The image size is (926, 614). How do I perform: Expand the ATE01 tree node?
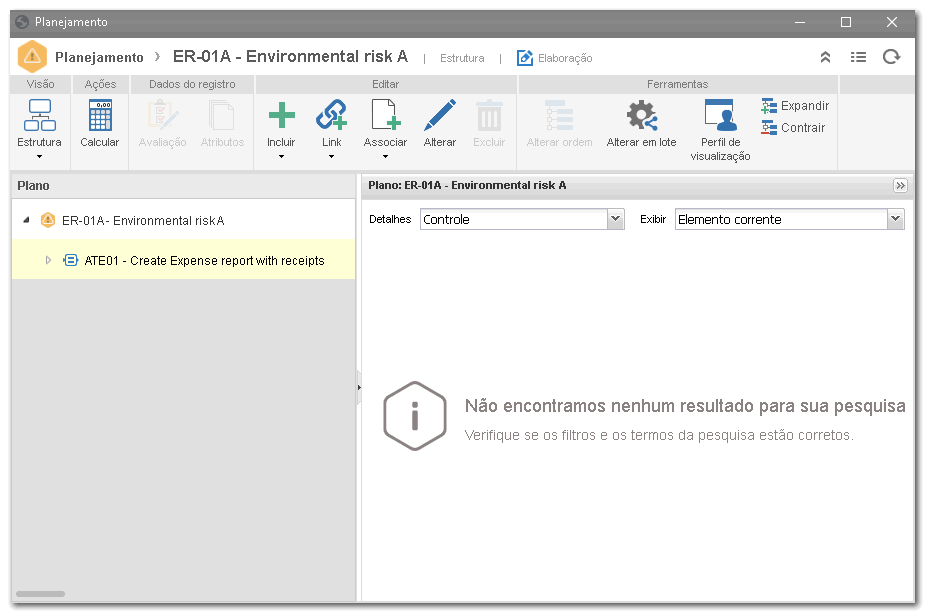point(48,260)
